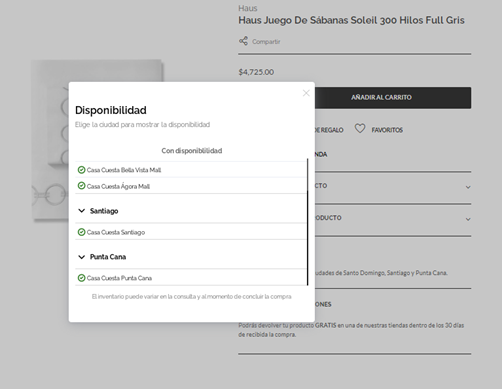The image size is (503, 390).
Task: Click the product title Haus Juego De Sábanas
Action: [x=351, y=20]
